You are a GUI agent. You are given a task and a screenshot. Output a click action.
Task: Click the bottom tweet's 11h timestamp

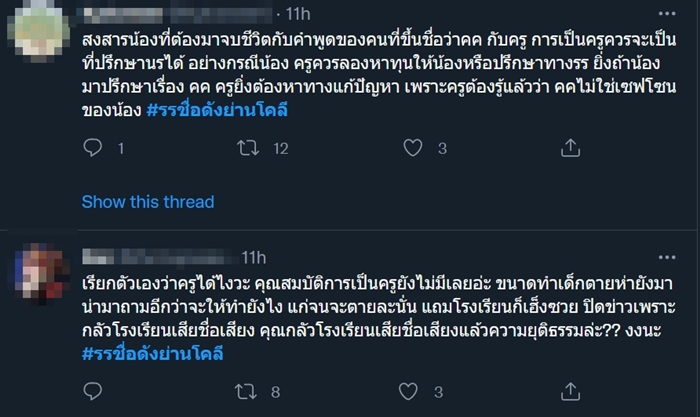click(x=239, y=257)
